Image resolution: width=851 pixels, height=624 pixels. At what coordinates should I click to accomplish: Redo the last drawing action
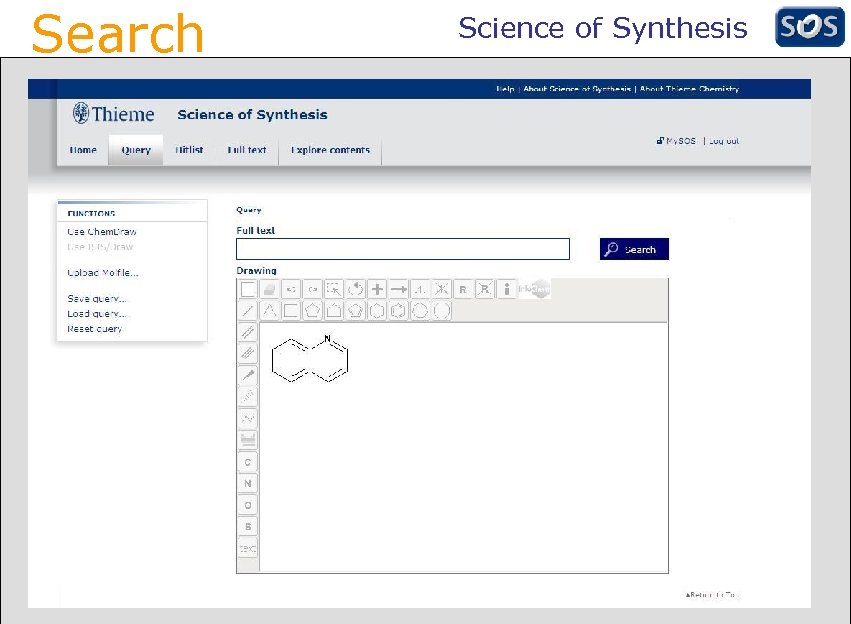(x=313, y=289)
